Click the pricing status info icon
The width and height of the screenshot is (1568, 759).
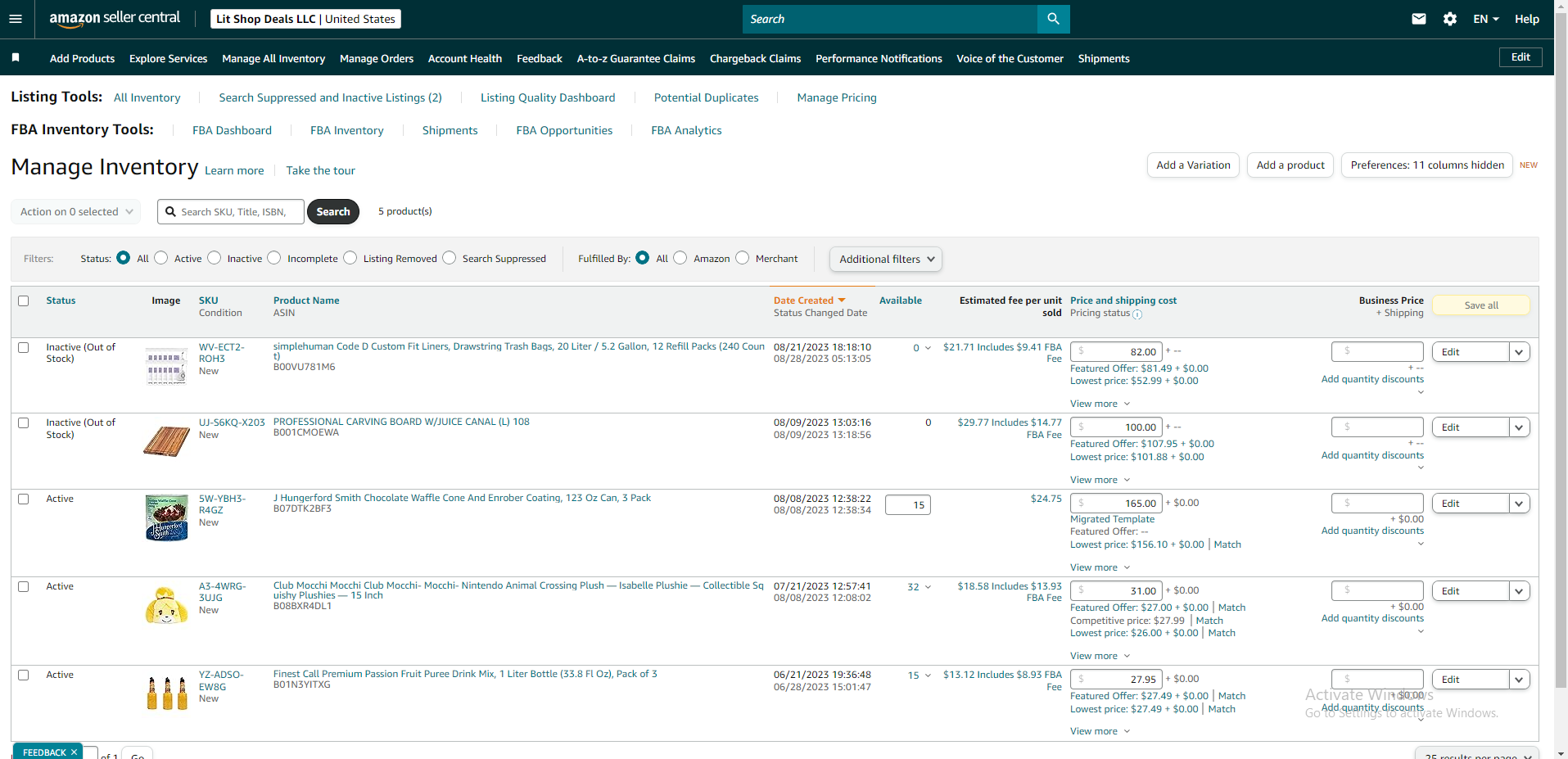pos(1137,314)
